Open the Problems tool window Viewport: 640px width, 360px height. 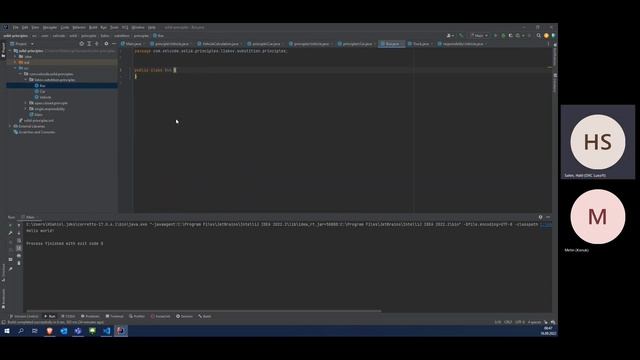pyautogui.click(x=90, y=316)
